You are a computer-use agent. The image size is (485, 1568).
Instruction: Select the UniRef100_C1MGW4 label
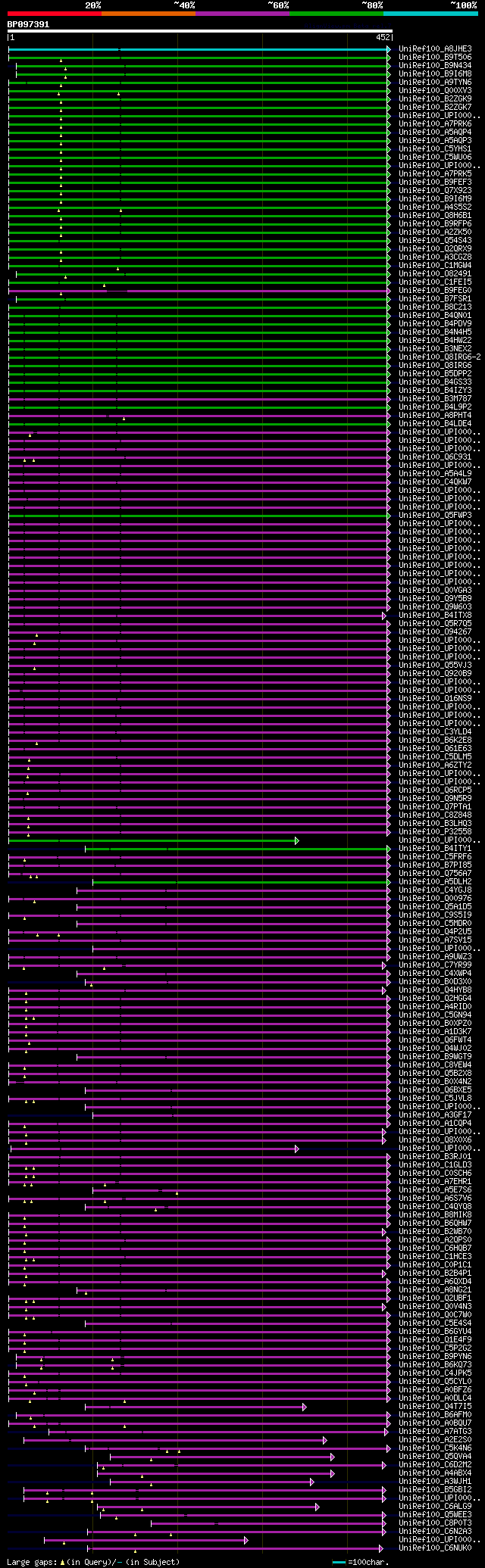[x=435, y=266]
